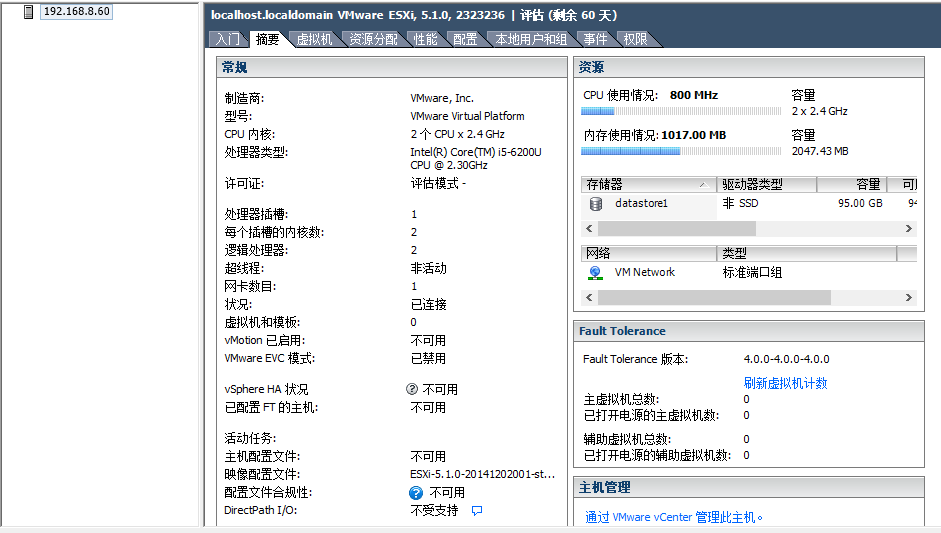Click the 常规 panel header
This screenshot has width=941, height=533.
click(x=392, y=67)
